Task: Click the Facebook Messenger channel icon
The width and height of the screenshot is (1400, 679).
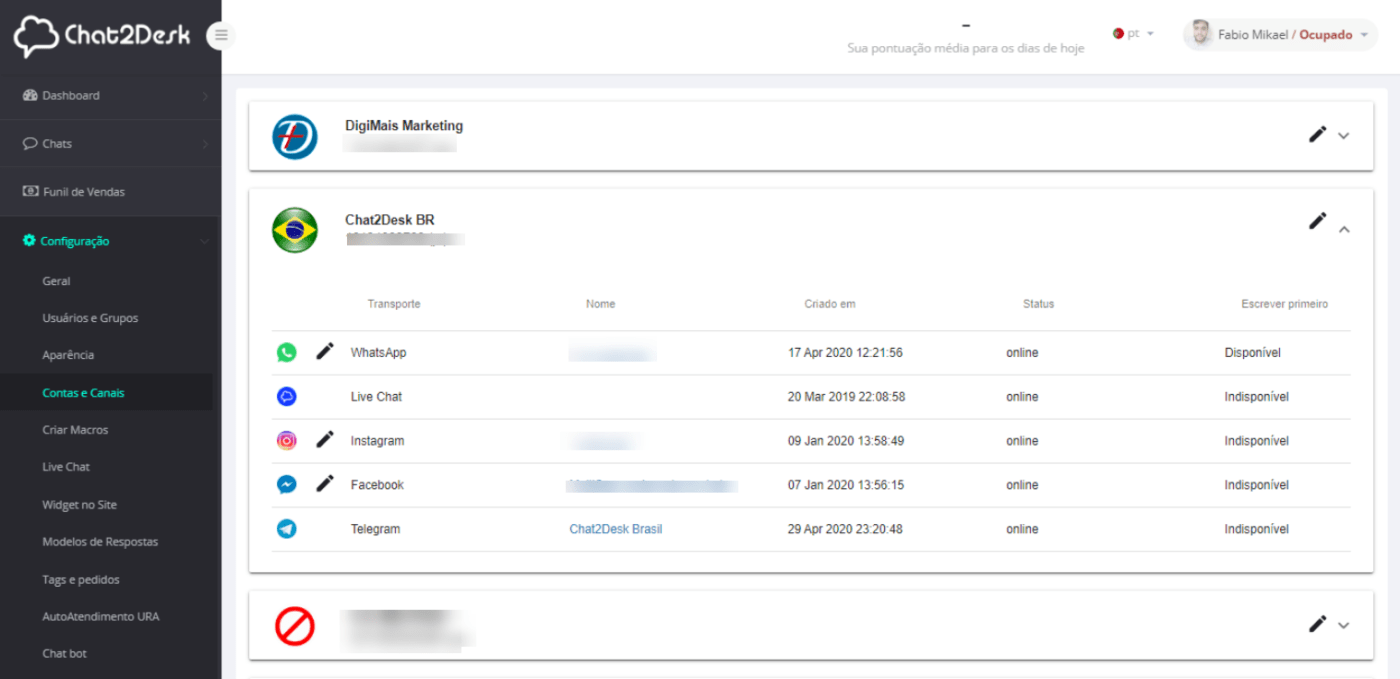Action: pos(287,485)
